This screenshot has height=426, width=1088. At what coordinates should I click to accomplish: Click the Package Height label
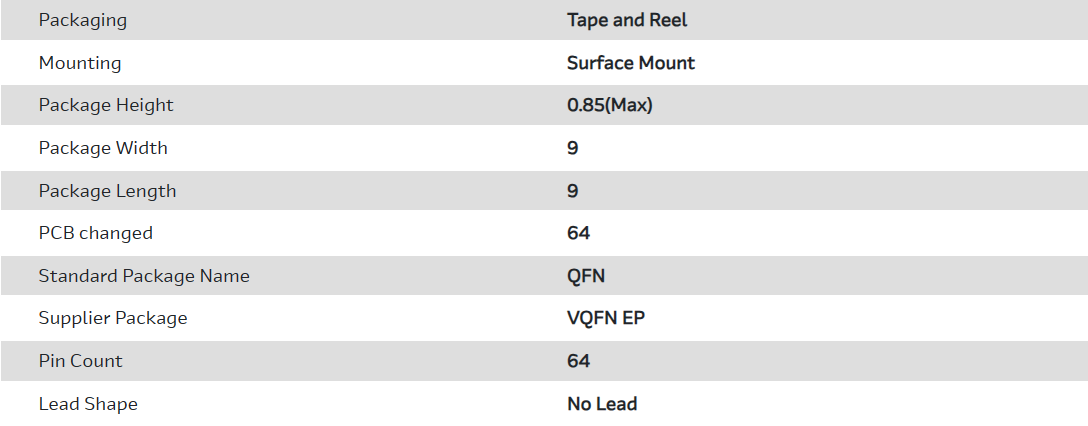(106, 105)
